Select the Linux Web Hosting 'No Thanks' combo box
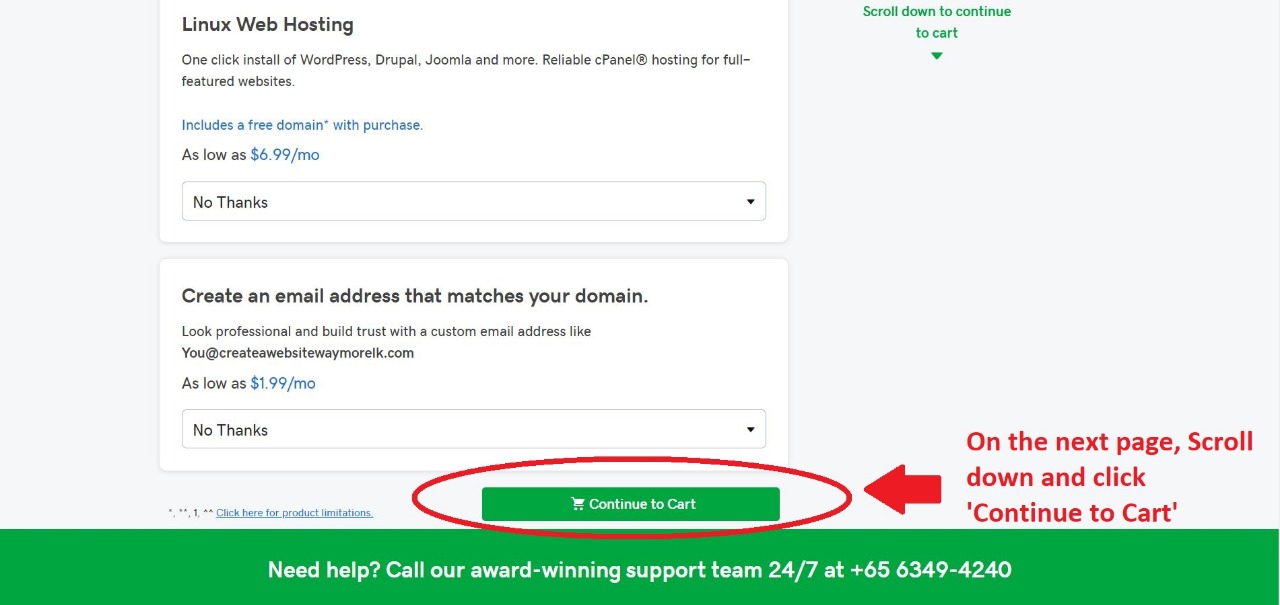Viewport: 1280px width, 605px height. click(474, 201)
